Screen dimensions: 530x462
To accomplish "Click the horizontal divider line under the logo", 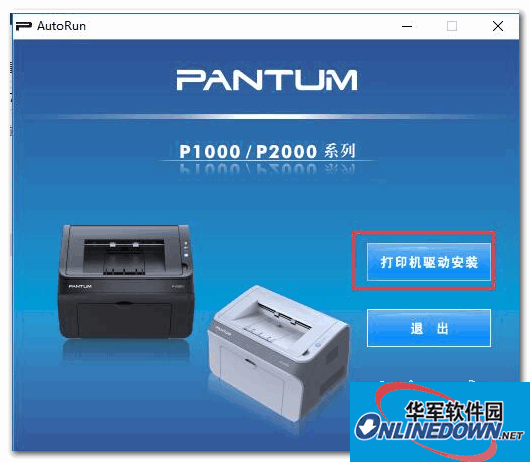I will [267, 116].
